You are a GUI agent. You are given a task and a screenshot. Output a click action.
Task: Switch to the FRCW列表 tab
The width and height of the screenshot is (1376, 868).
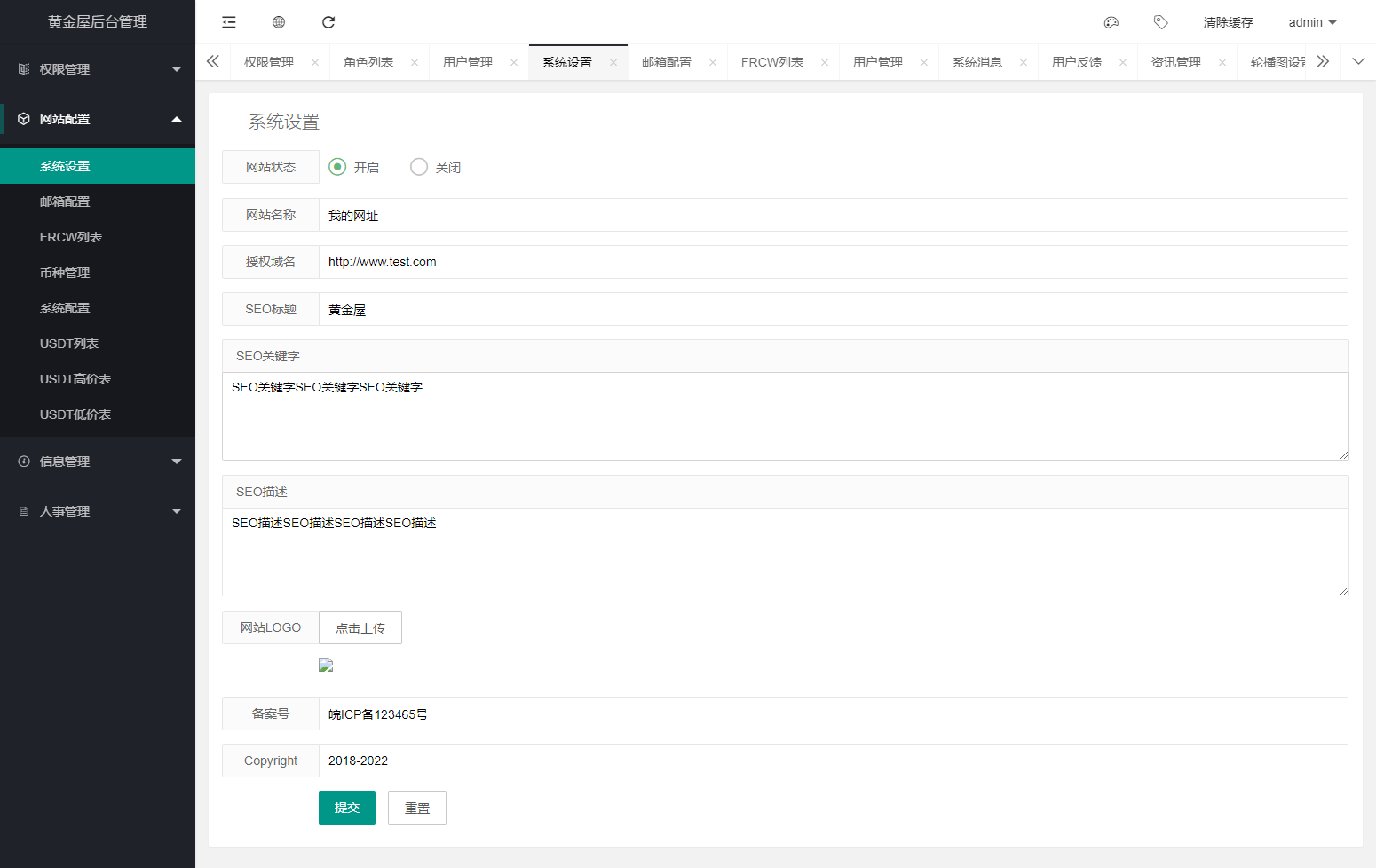point(771,62)
